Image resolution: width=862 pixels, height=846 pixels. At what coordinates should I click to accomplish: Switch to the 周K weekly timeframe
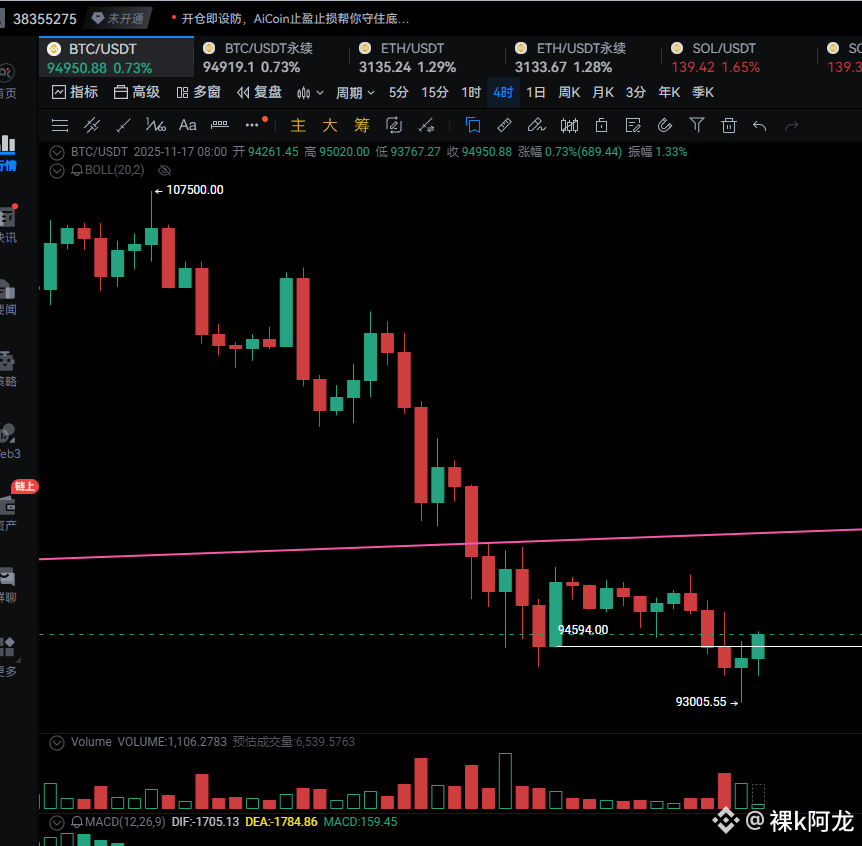point(569,92)
